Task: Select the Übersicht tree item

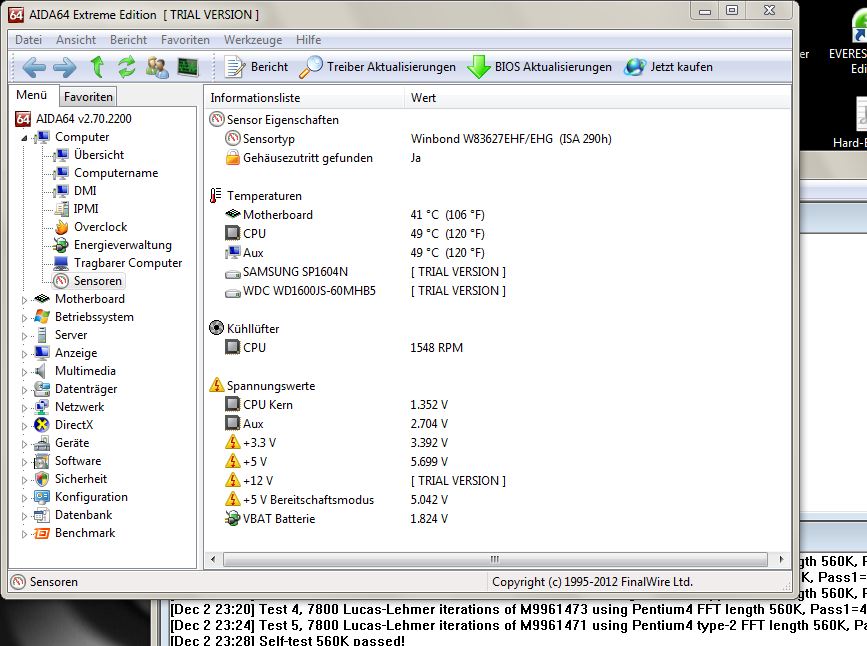Action: pos(99,155)
